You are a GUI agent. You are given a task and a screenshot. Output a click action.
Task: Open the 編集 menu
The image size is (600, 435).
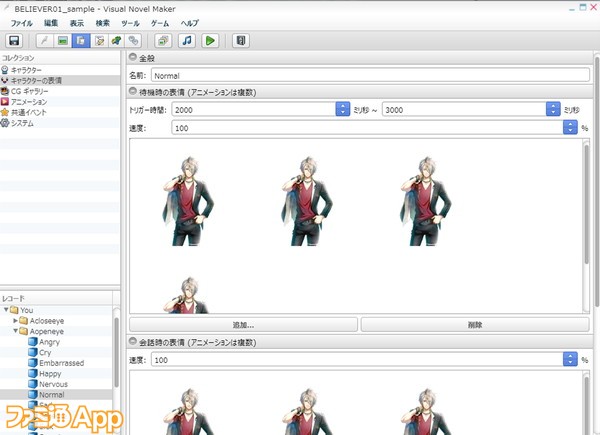click(x=51, y=23)
